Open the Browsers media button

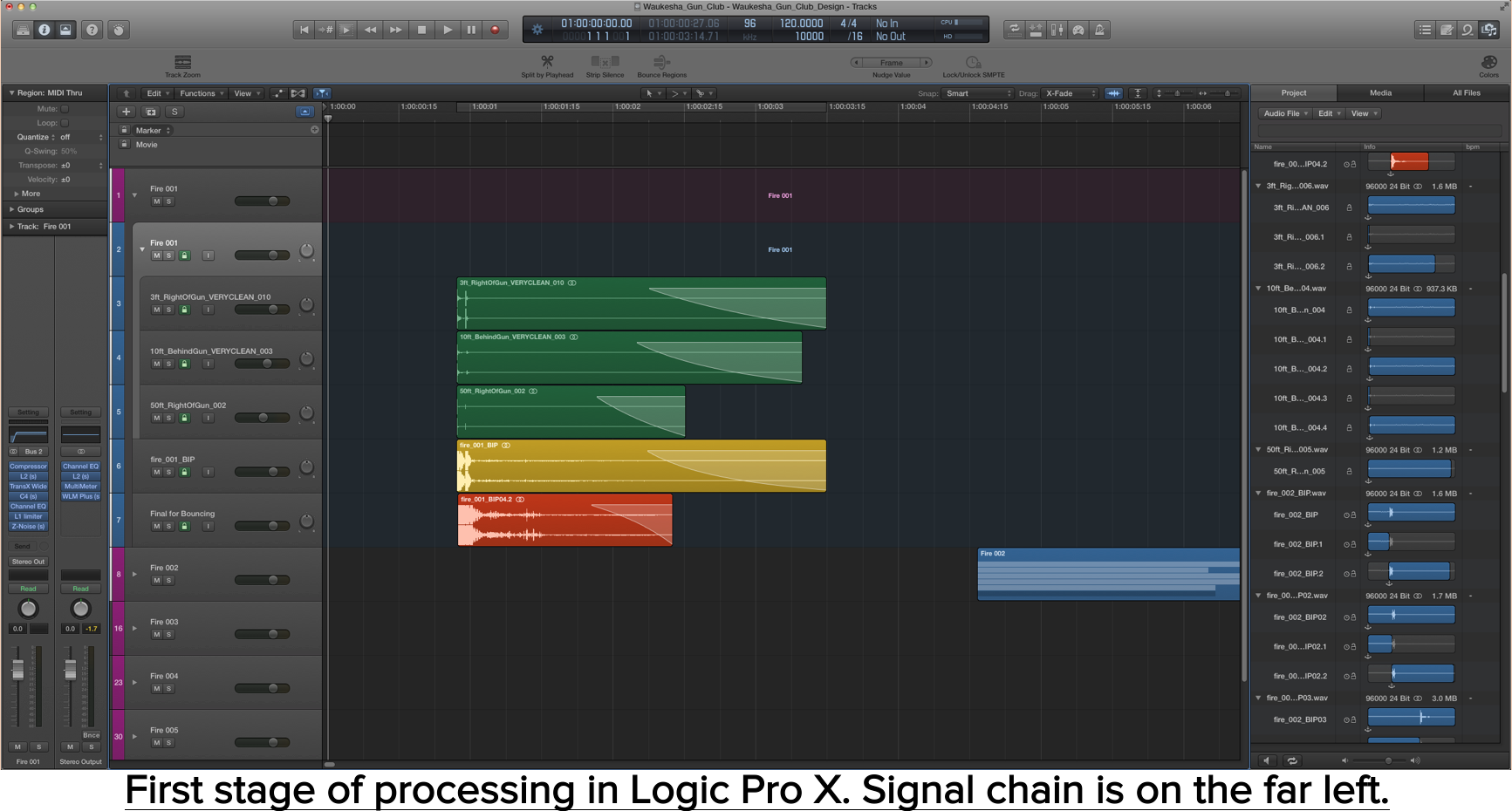tap(1489, 30)
